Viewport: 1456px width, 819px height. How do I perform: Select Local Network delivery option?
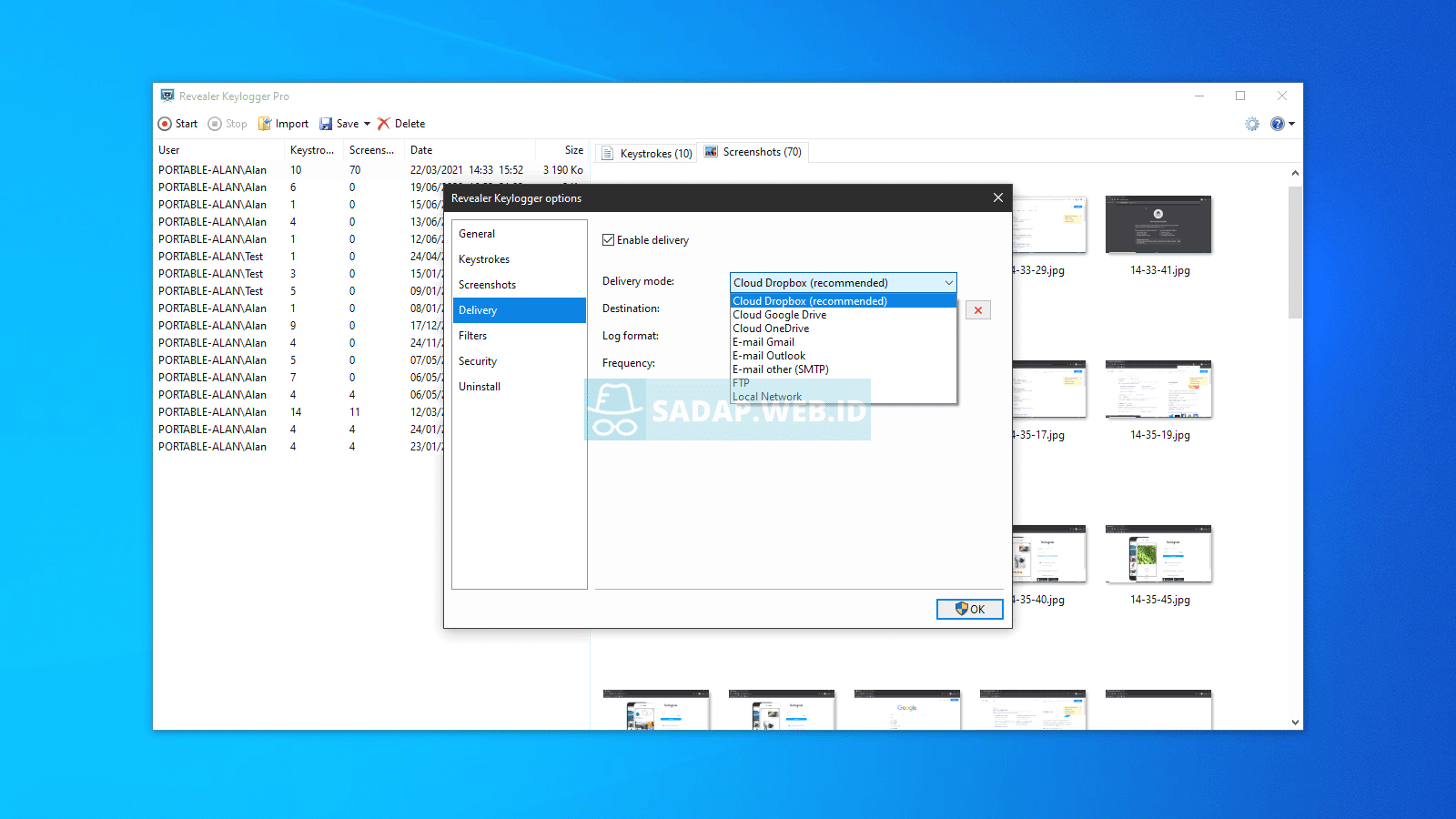[x=844, y=397]
